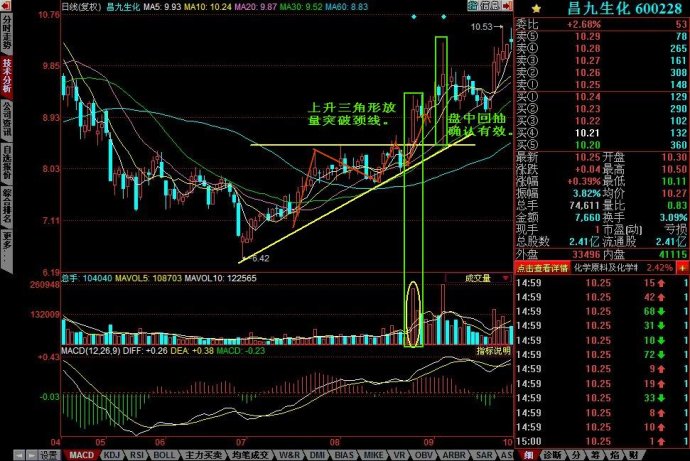Click the MA10: 10.24 value label
The image size is (690, 461).
pos(208,7)
